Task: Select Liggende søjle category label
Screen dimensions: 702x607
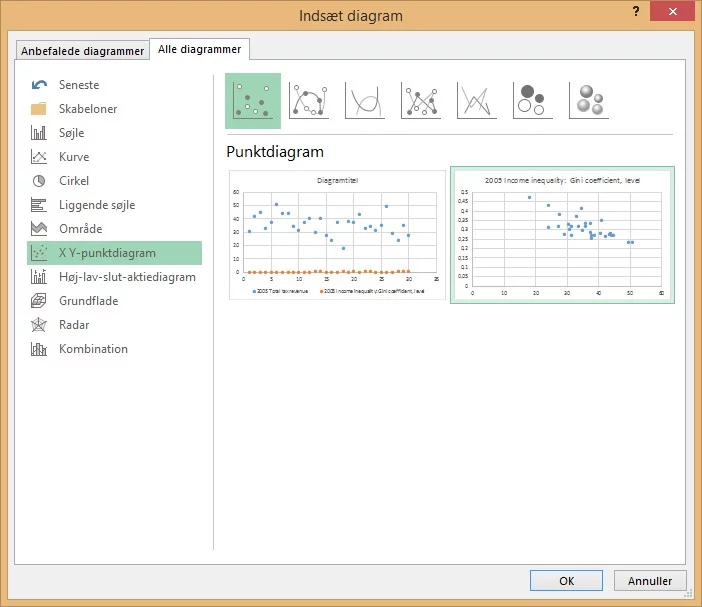Action: [97, 205]
